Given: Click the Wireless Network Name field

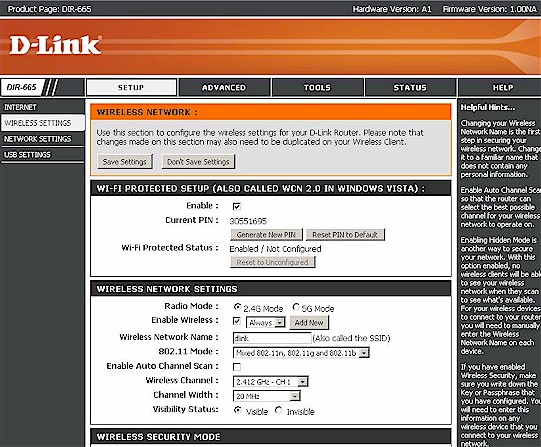Looking at the screenshot, I should pos(272,338).
